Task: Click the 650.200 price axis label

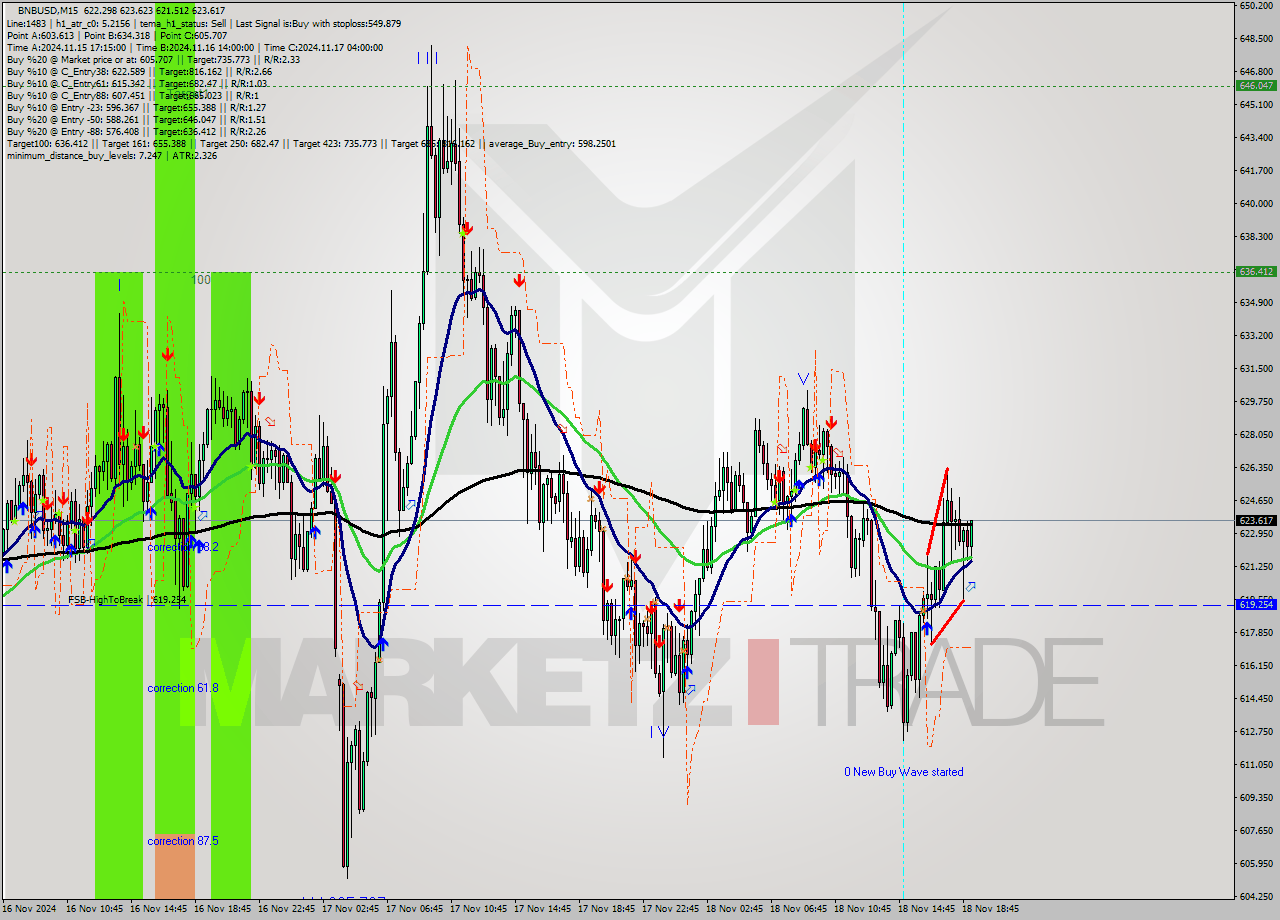Action: pos(1256,6)
